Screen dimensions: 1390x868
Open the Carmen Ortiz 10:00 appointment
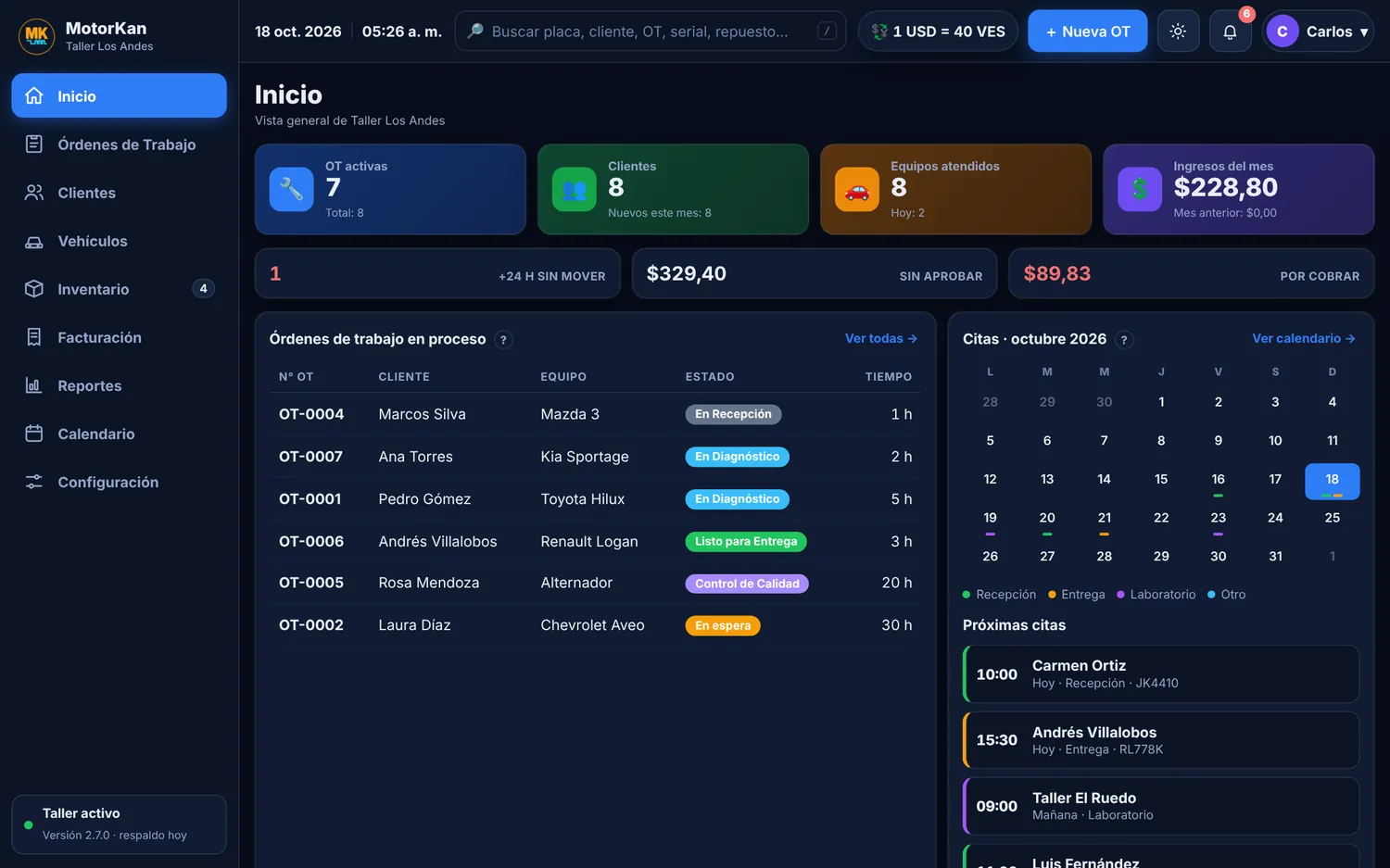[x=1161, y=674]
